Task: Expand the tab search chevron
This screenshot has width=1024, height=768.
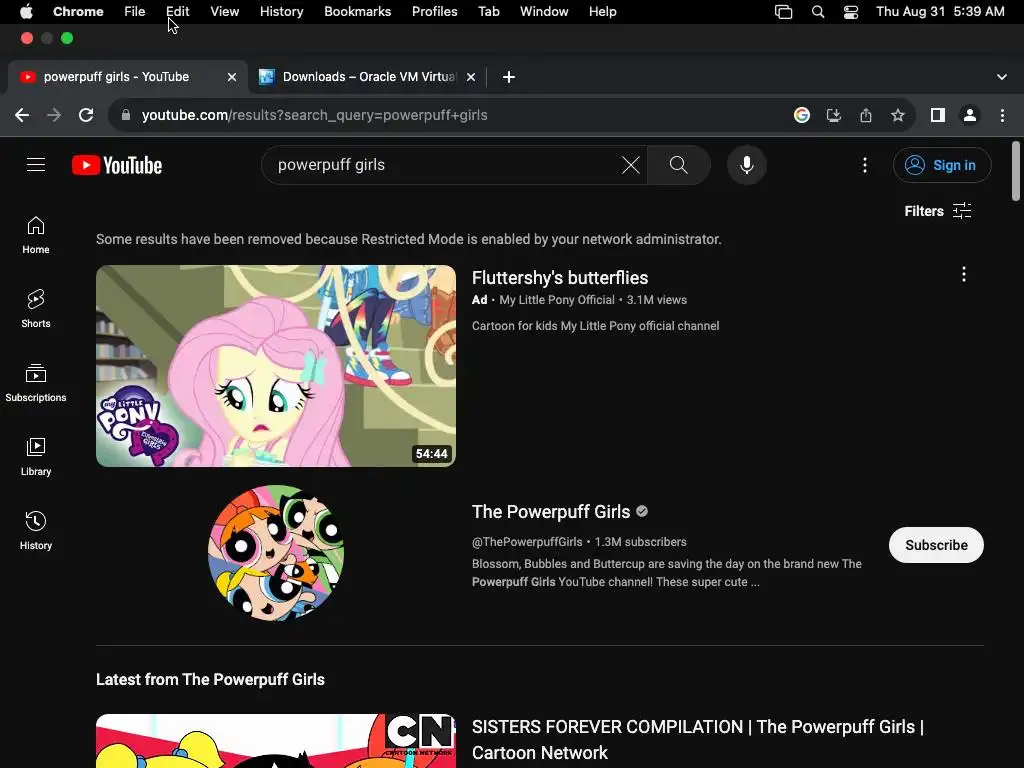Action: (x=1002, y=77)
